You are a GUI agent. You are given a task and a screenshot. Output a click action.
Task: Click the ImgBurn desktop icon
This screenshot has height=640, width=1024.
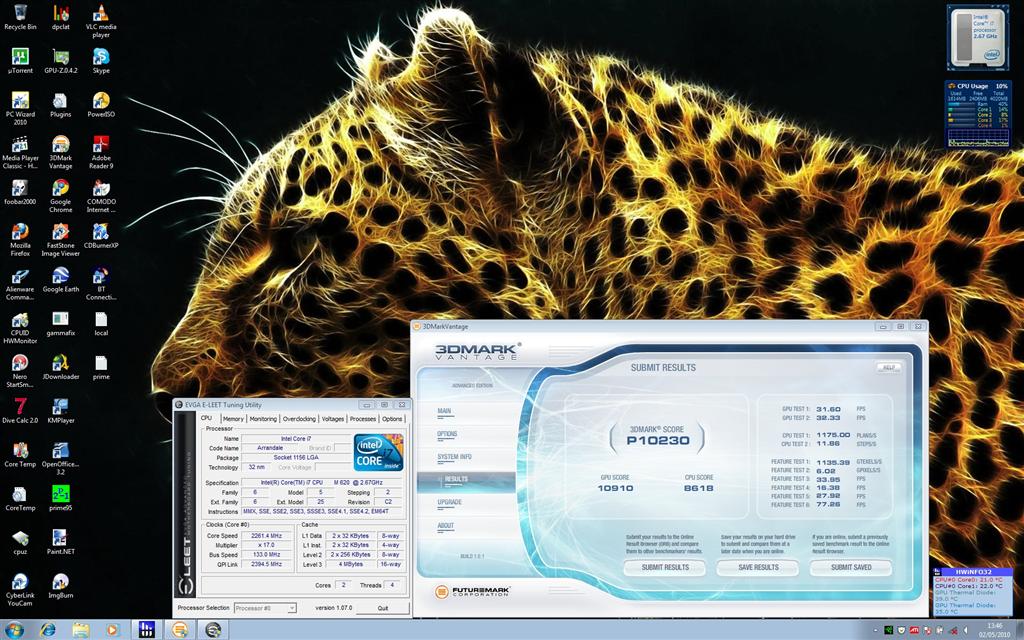coord(61,586)
